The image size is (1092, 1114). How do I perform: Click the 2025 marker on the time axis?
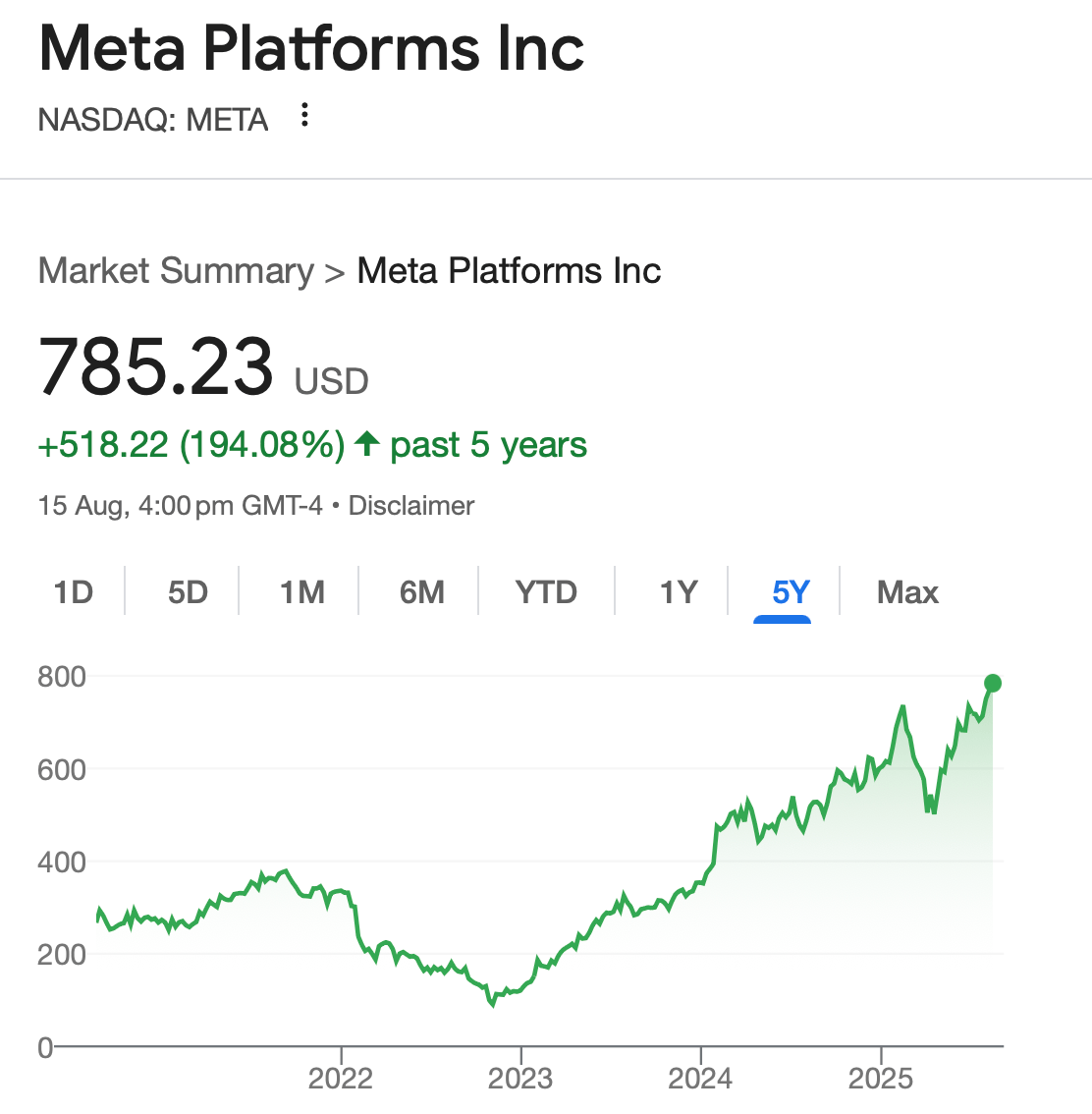[881, 1078]
